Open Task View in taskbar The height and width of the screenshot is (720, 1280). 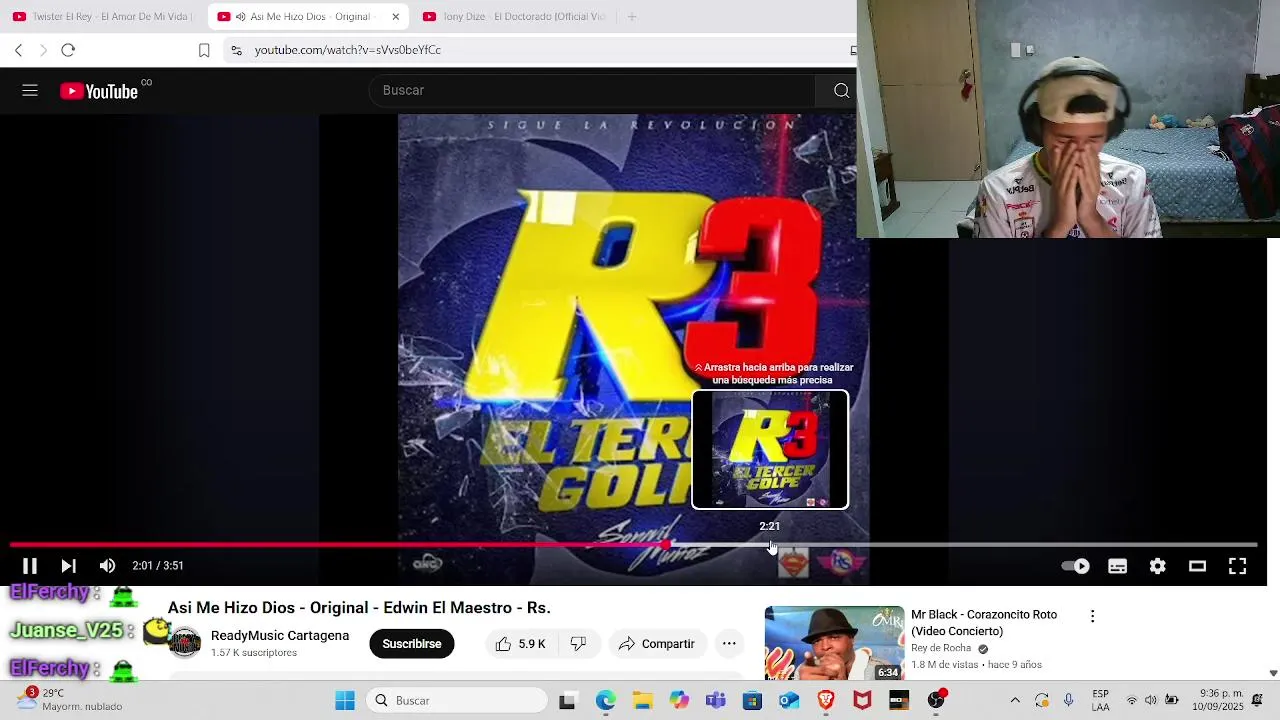point(567,701)
